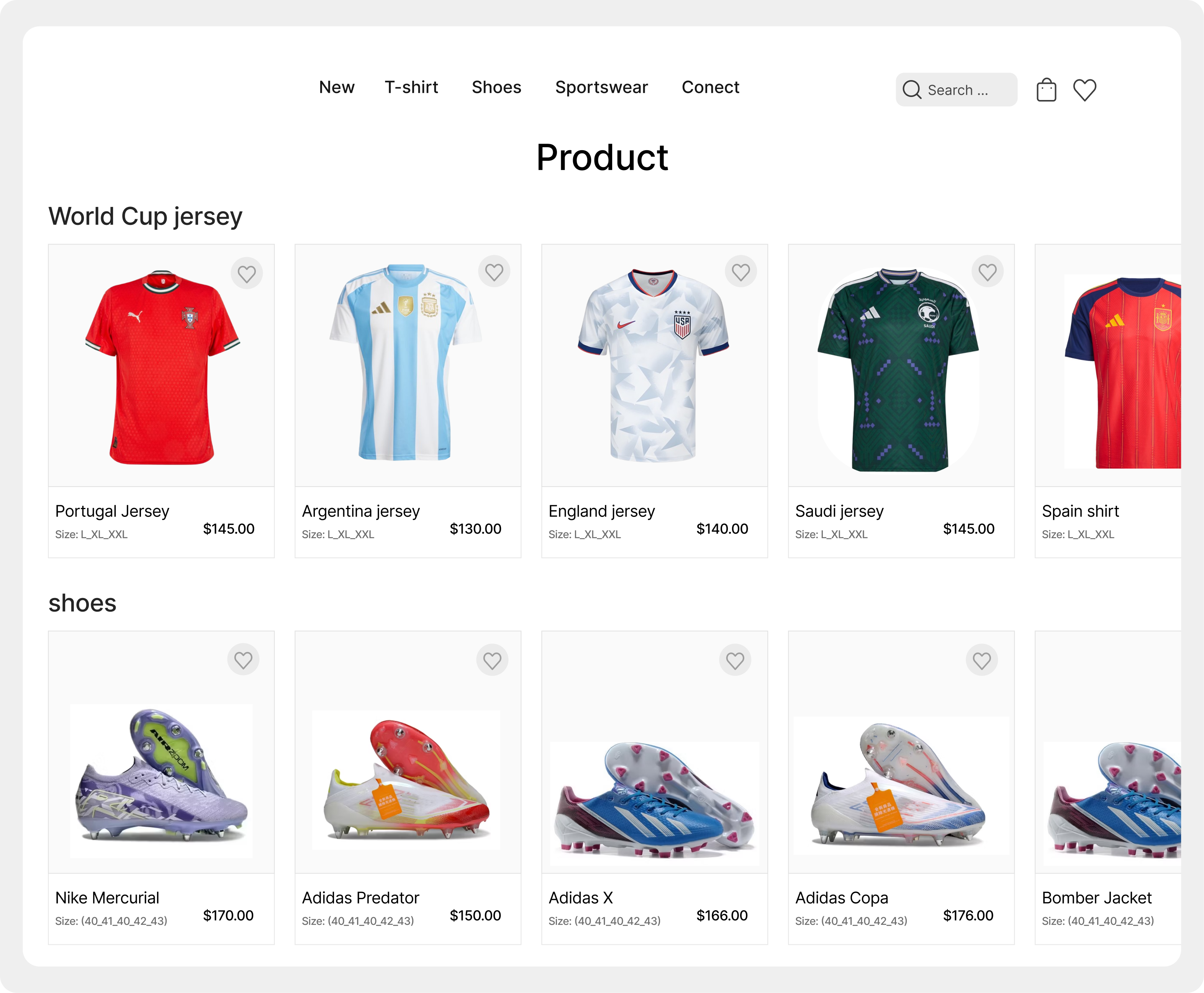Open the New category link
This screenshot has height=993, width=1204.
click(337, 87)
